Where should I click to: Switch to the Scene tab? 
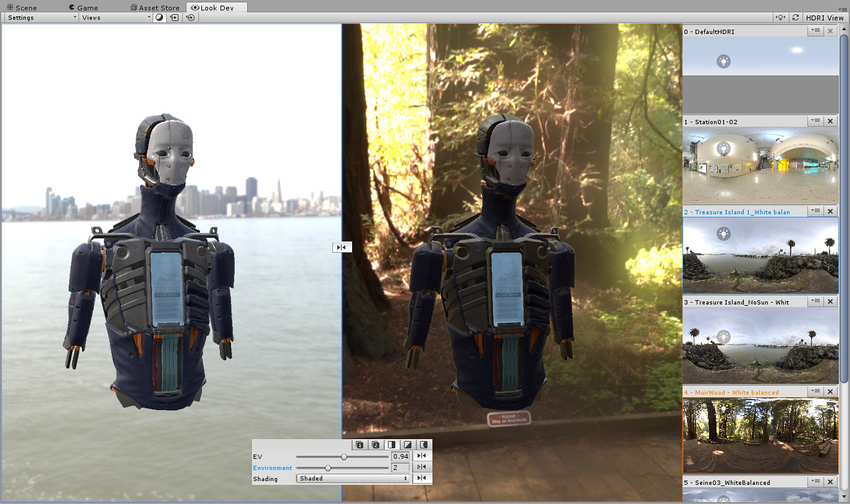click(x=21, y=7)
